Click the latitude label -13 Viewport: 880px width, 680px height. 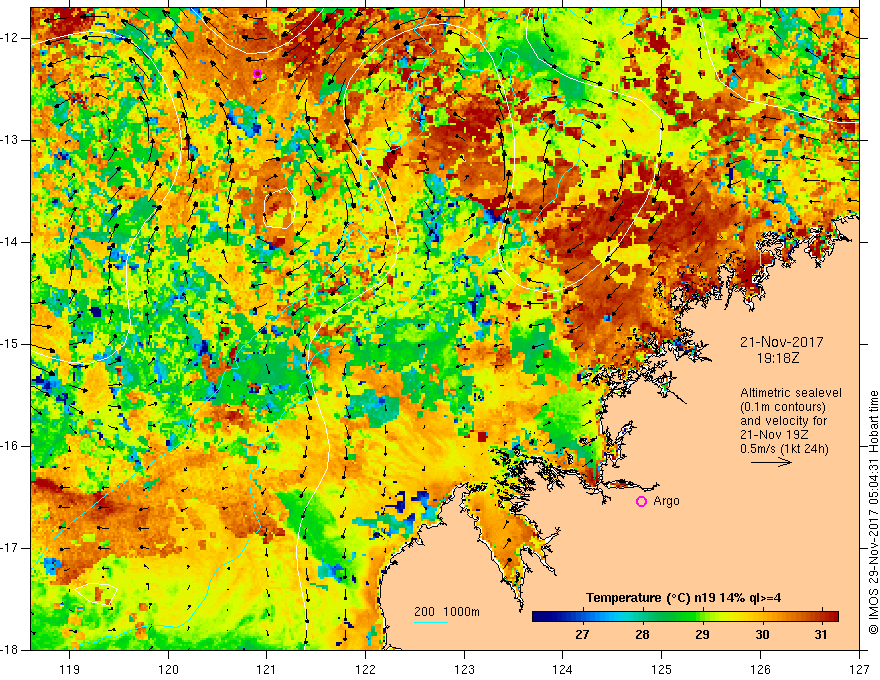pos(11,140)
